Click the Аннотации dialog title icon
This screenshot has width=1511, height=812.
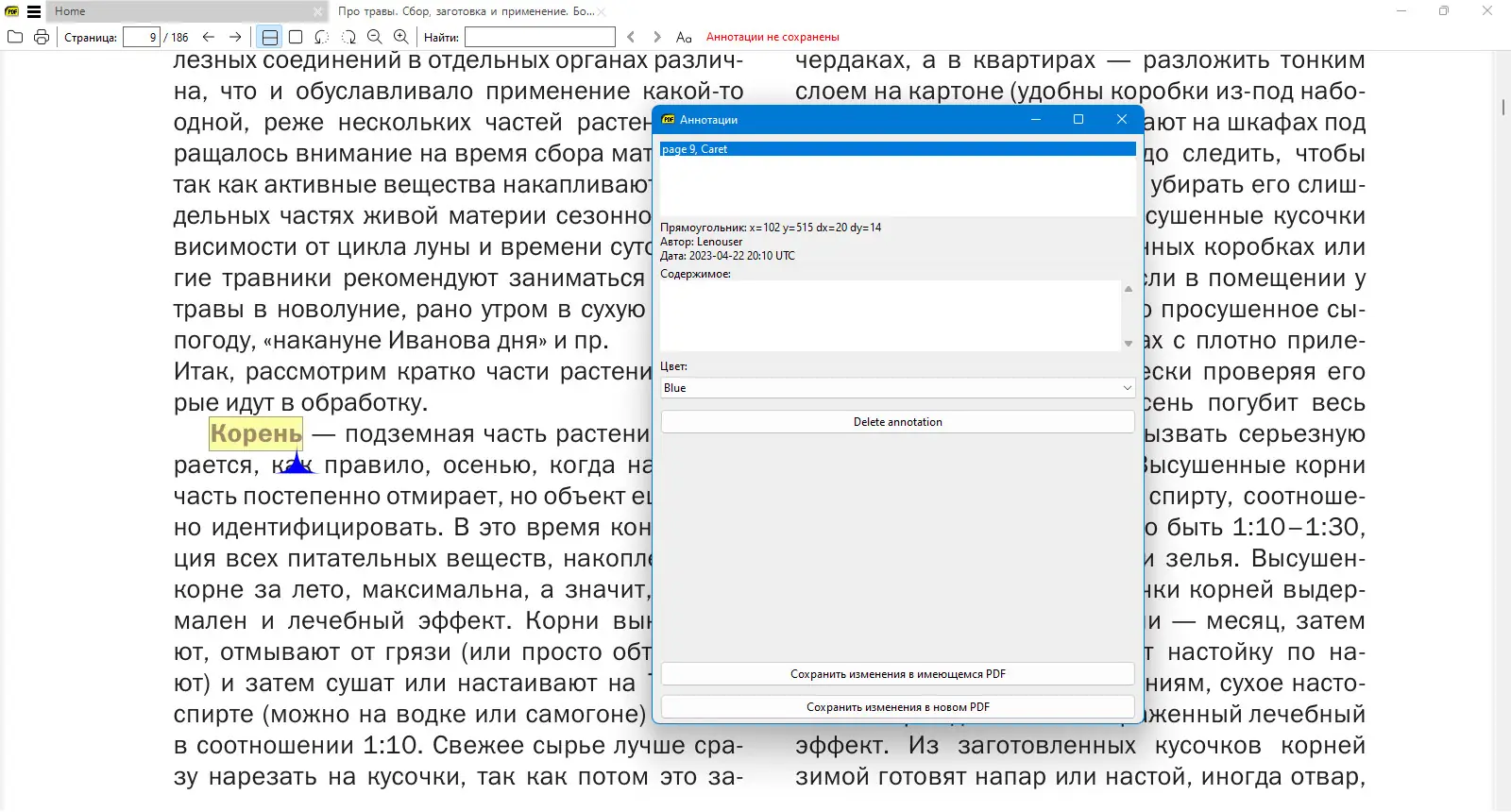click(669, 120)
